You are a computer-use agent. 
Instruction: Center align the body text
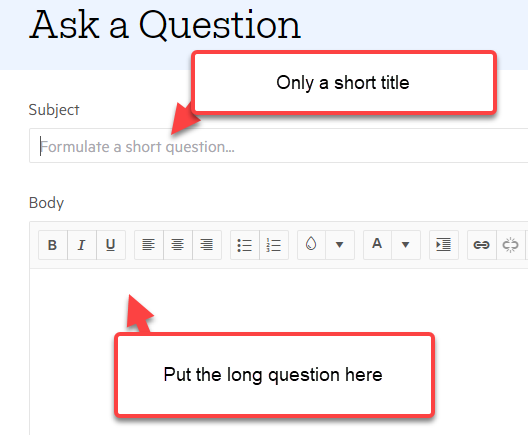(178, 245)
